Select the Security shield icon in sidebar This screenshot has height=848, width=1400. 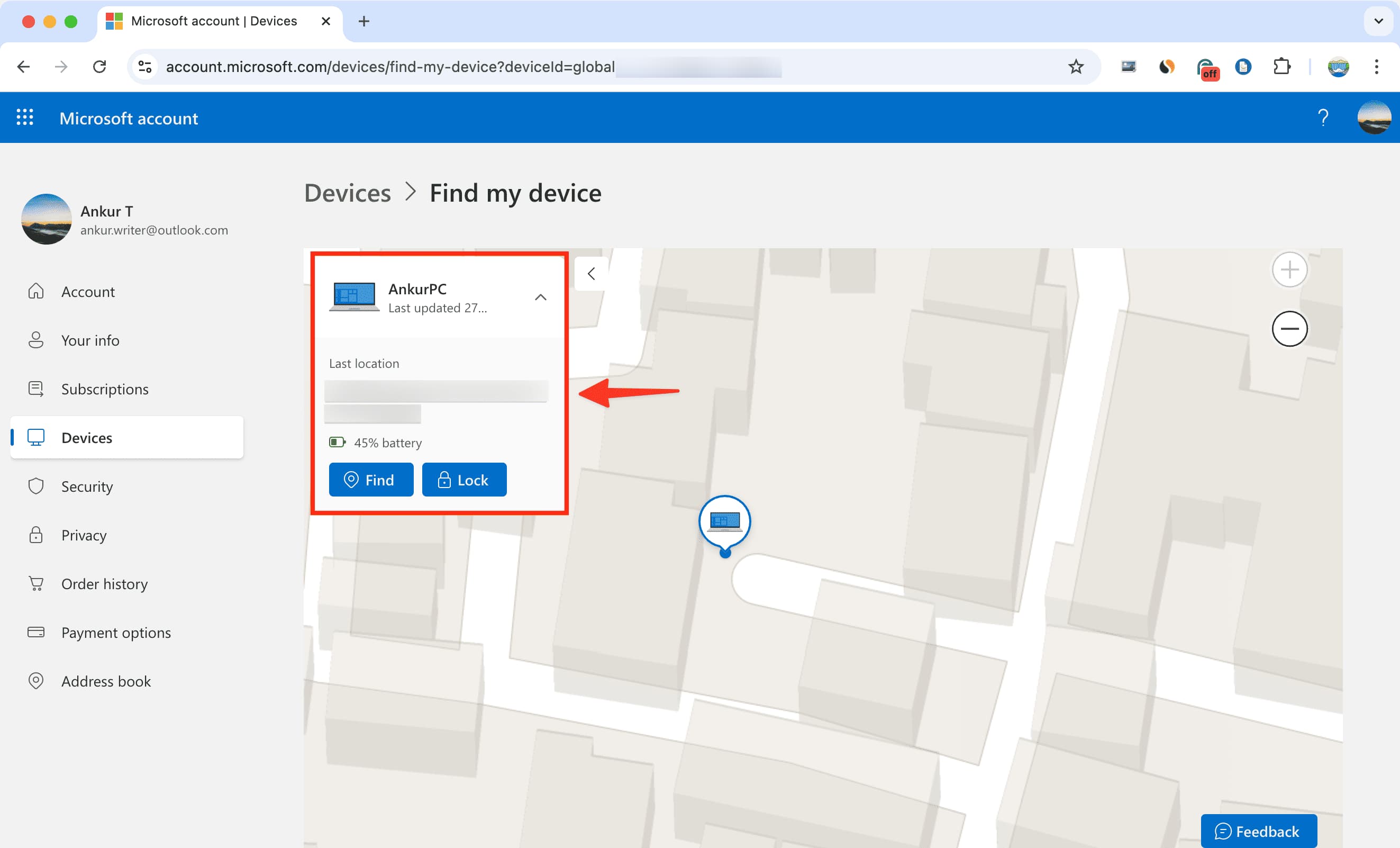click(36, 486)
